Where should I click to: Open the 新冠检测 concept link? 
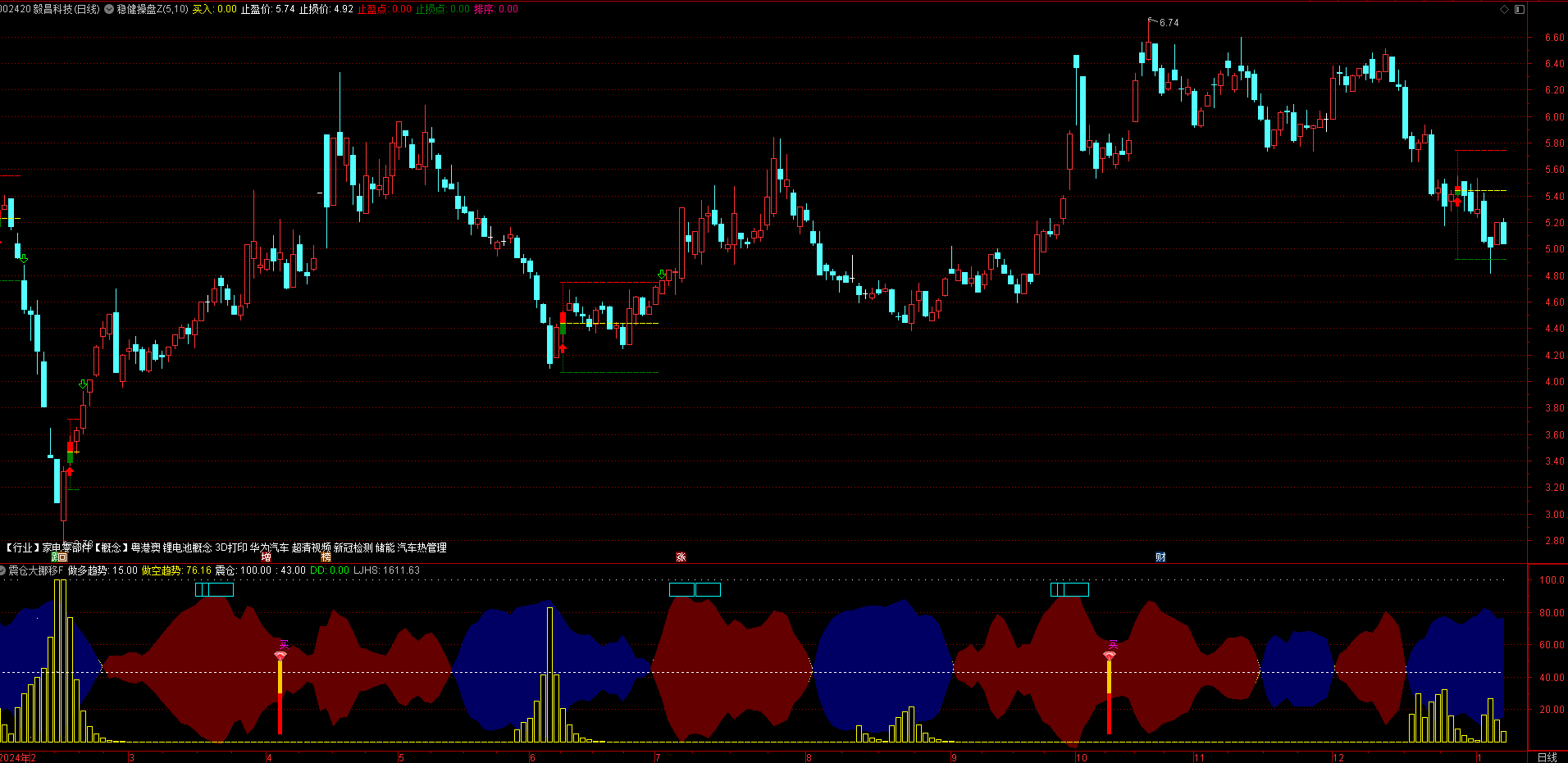tap(353, 547)
